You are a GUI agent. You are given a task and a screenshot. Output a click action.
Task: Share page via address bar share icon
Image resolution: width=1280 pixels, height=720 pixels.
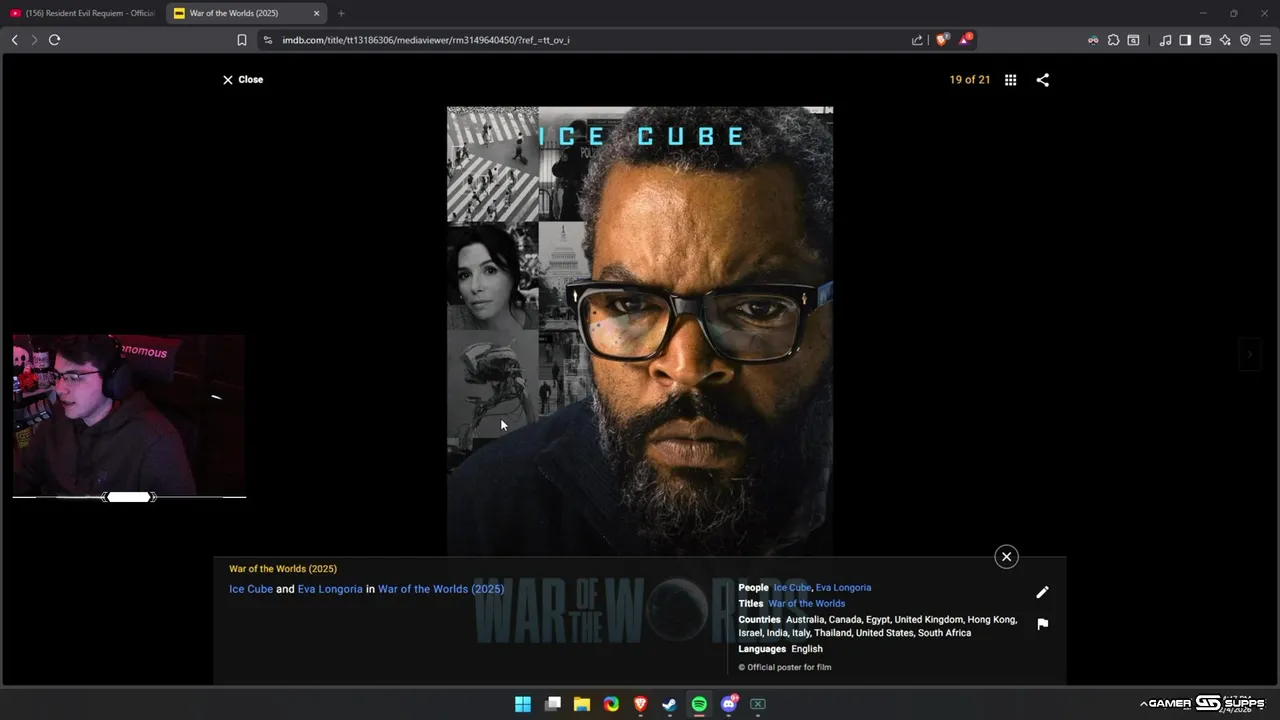(x=917, y=40)
